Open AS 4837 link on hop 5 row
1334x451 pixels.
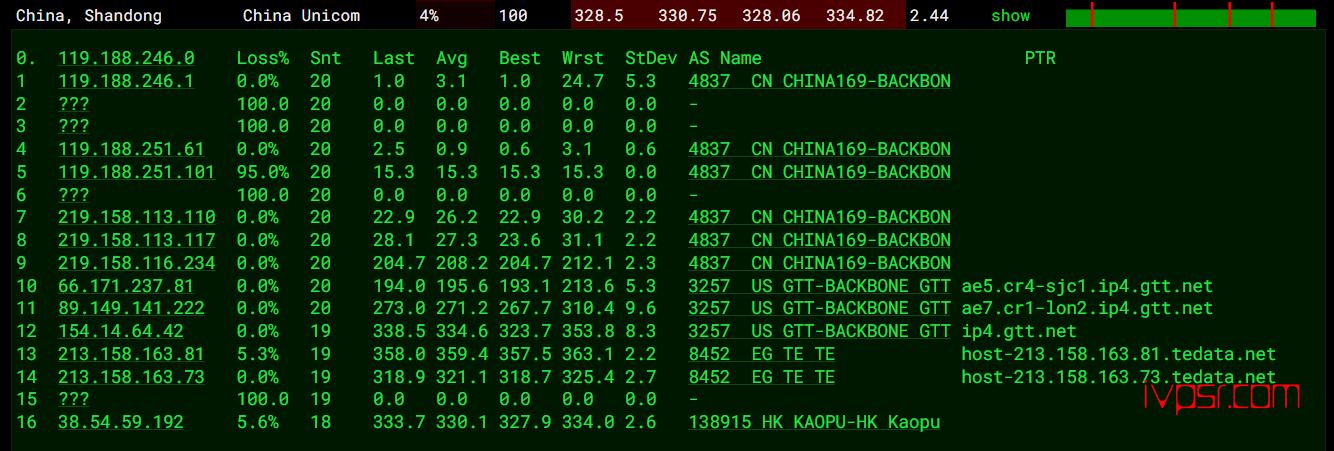pos(819,172)
